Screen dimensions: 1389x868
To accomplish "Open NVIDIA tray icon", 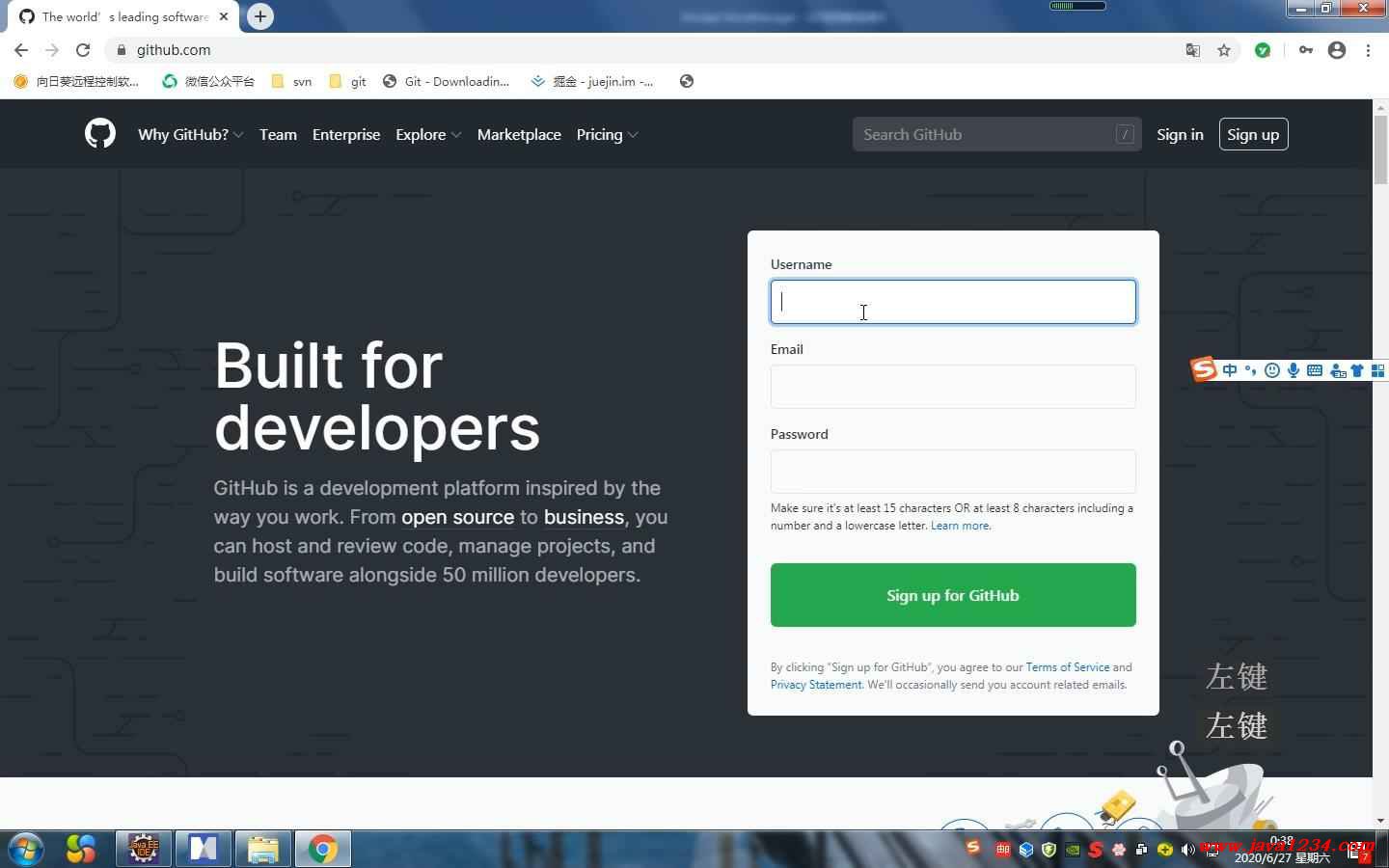I will (x=1073, y=850).
